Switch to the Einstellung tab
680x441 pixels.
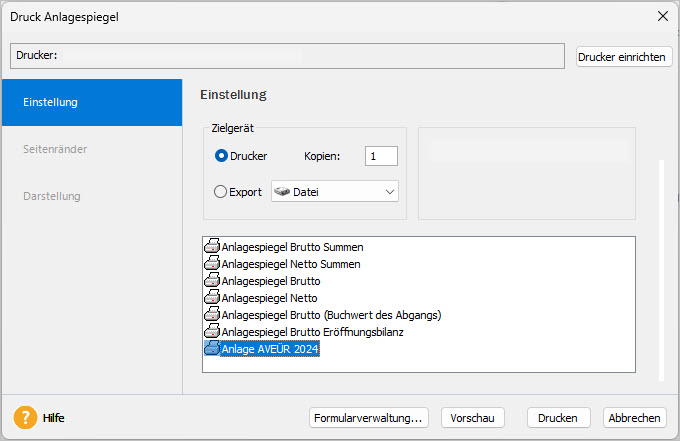[x=91, y=102]
